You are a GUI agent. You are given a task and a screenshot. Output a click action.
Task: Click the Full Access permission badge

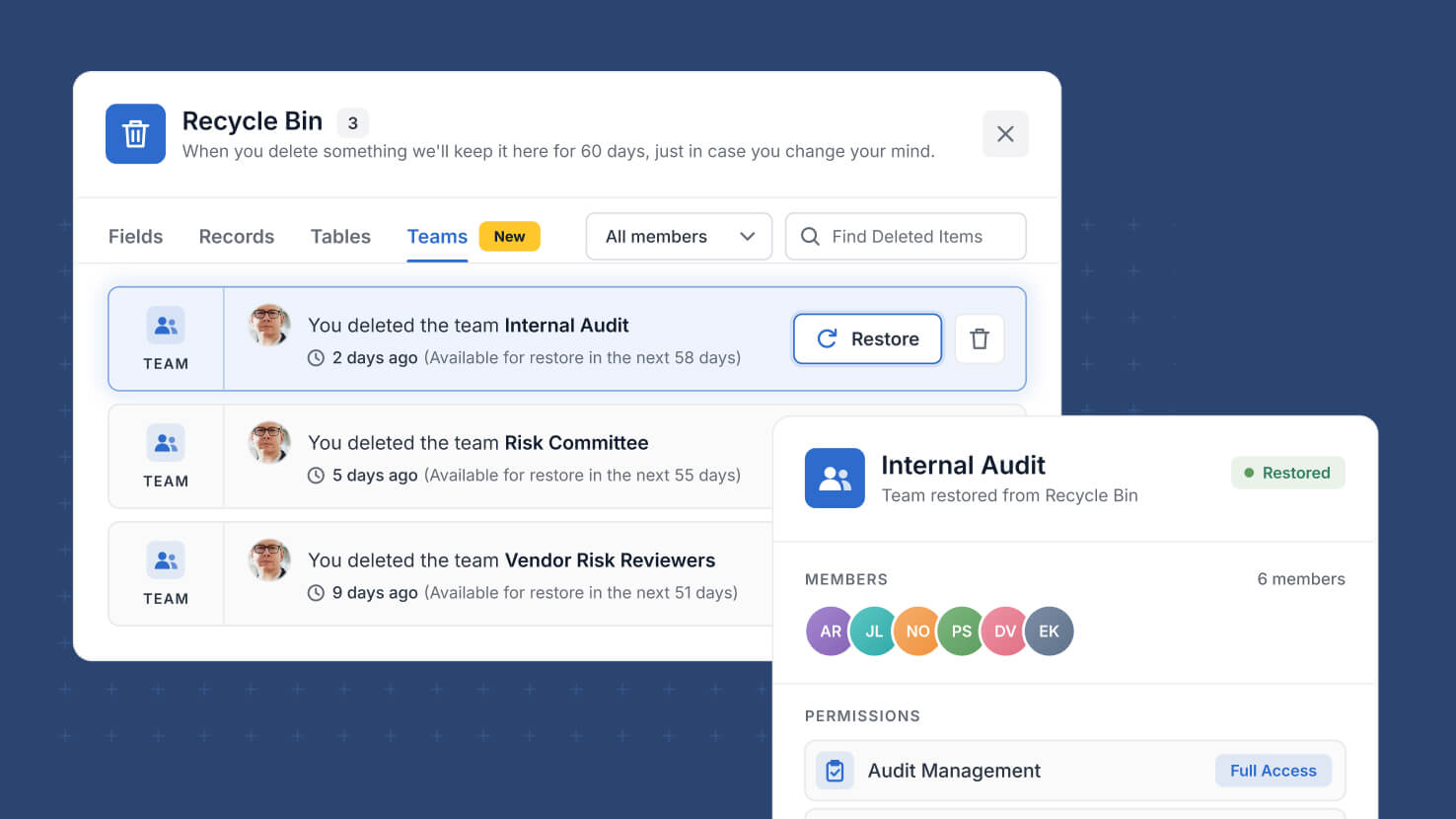click(1274, 771)
